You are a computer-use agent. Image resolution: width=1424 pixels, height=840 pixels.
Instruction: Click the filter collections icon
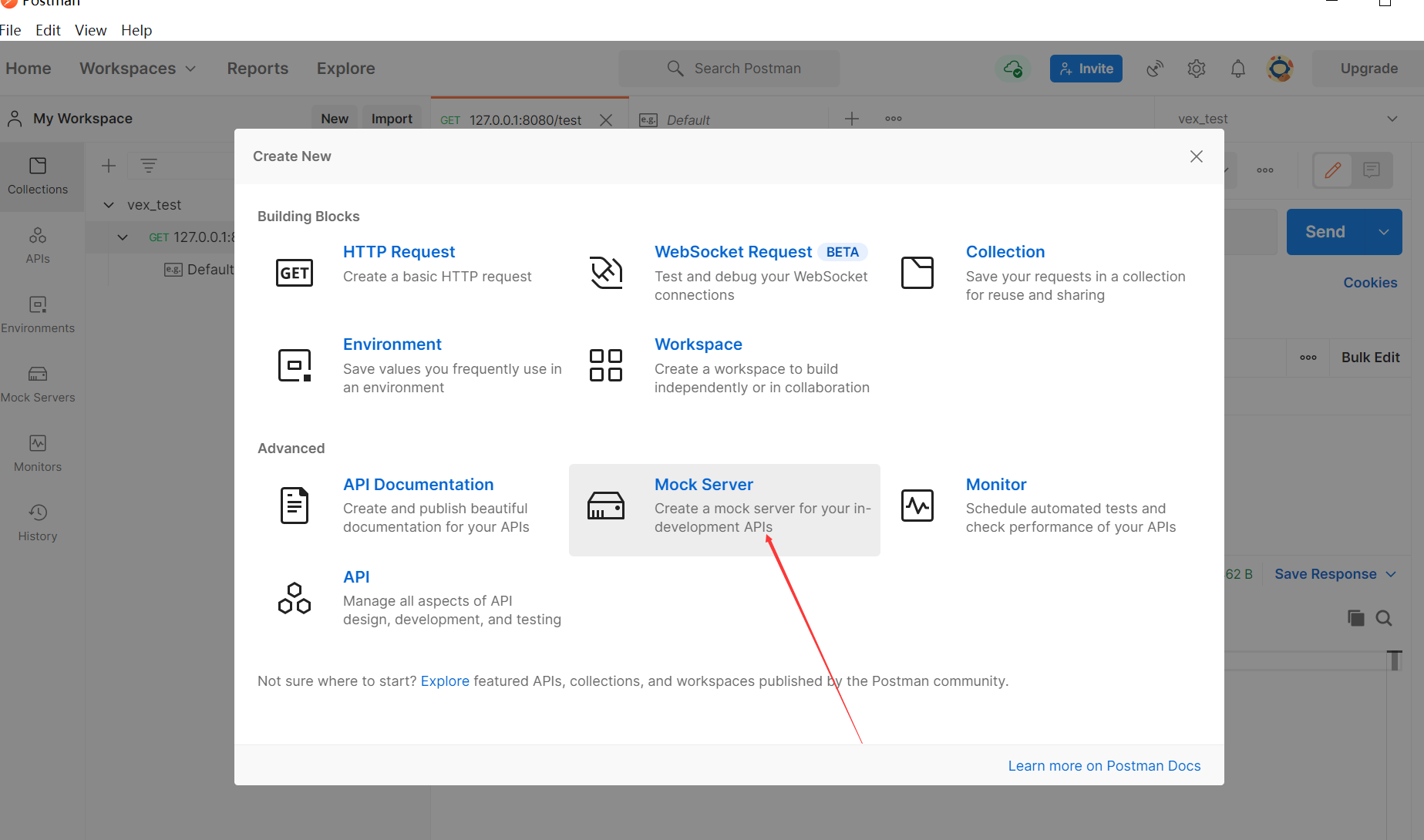click(x=149, y=166)
